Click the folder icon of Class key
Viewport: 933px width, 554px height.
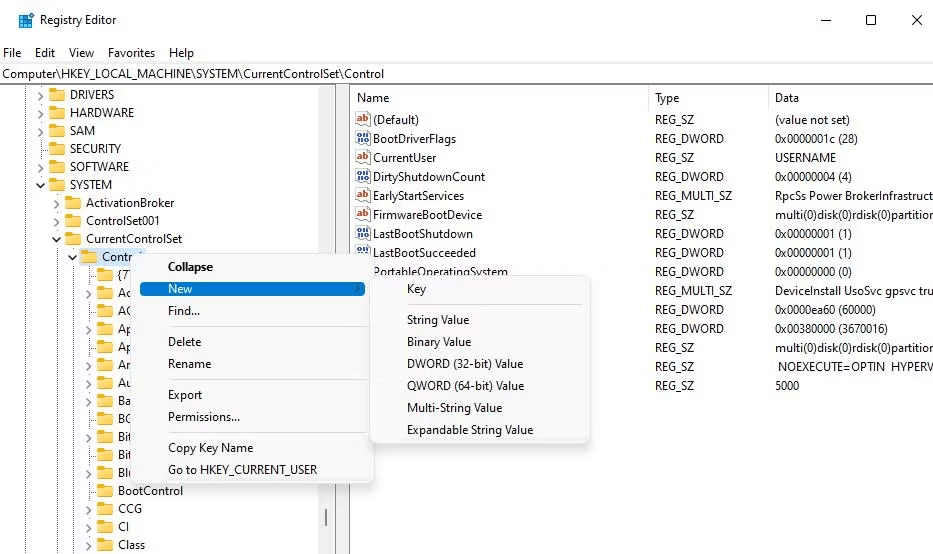[105, 544]
